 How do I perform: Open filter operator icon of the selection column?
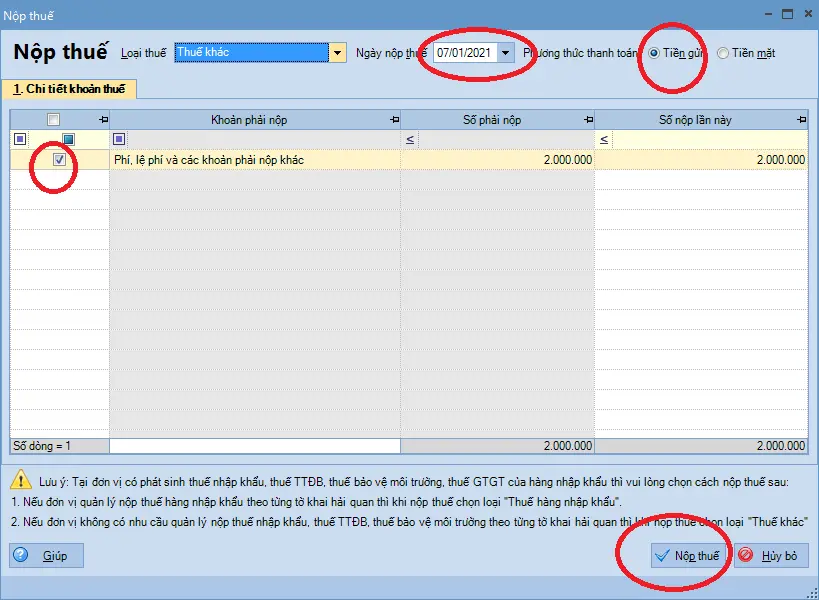pos(20,139)
